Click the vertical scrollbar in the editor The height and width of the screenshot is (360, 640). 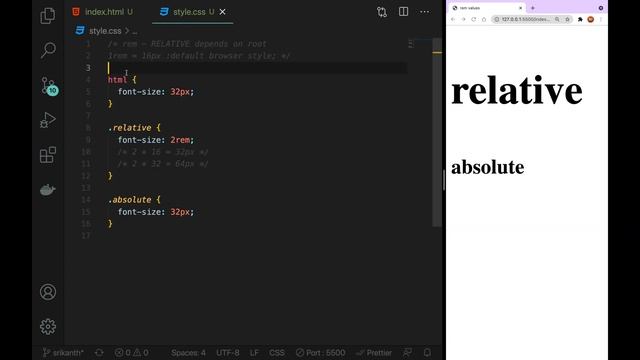click(437, 132)
